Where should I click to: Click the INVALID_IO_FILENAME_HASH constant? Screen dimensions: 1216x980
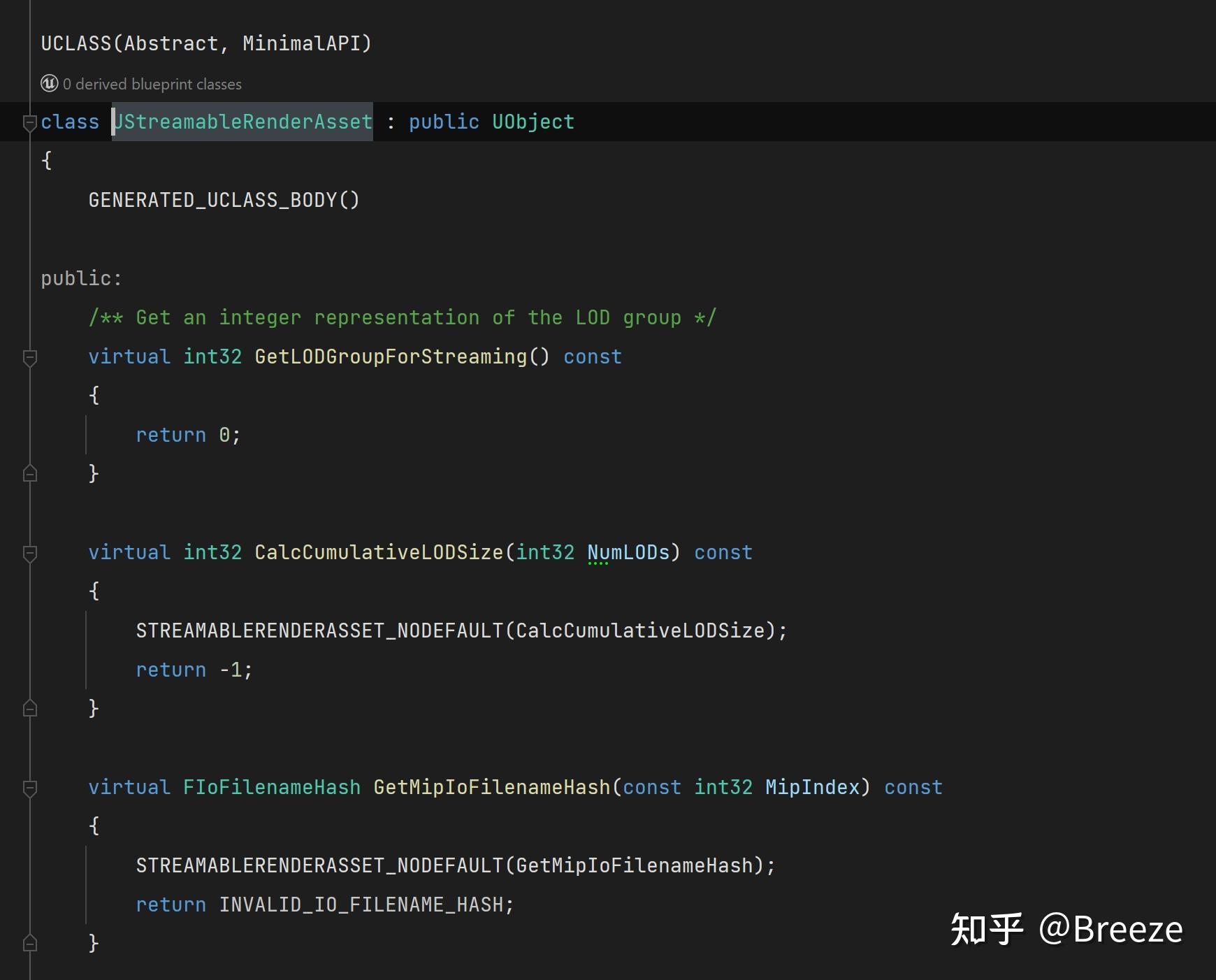(x=365, y=904)
